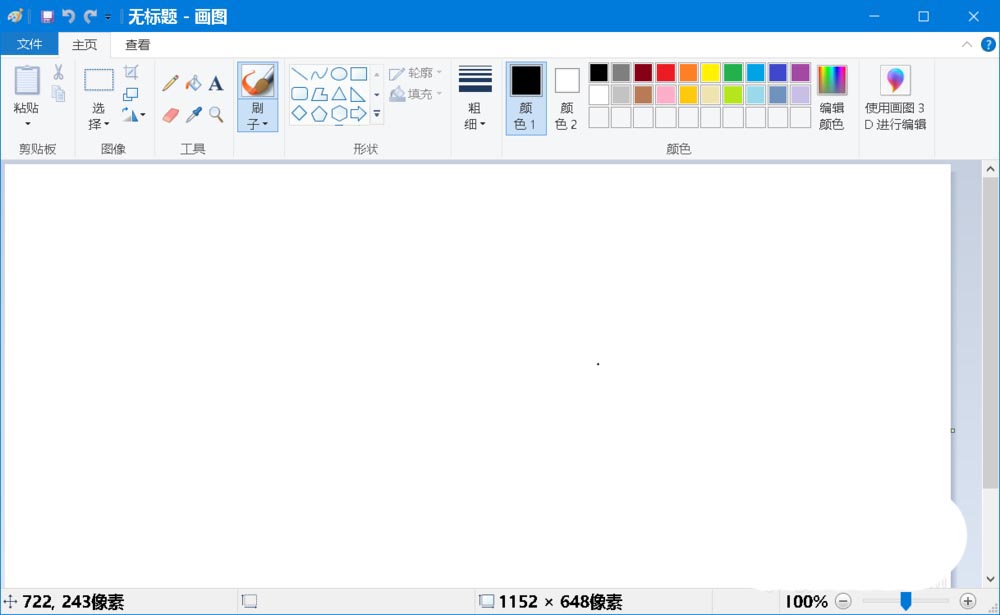The image size is (1000, 615).
Task: Choose the Hexagon shape
Action: 339,114
